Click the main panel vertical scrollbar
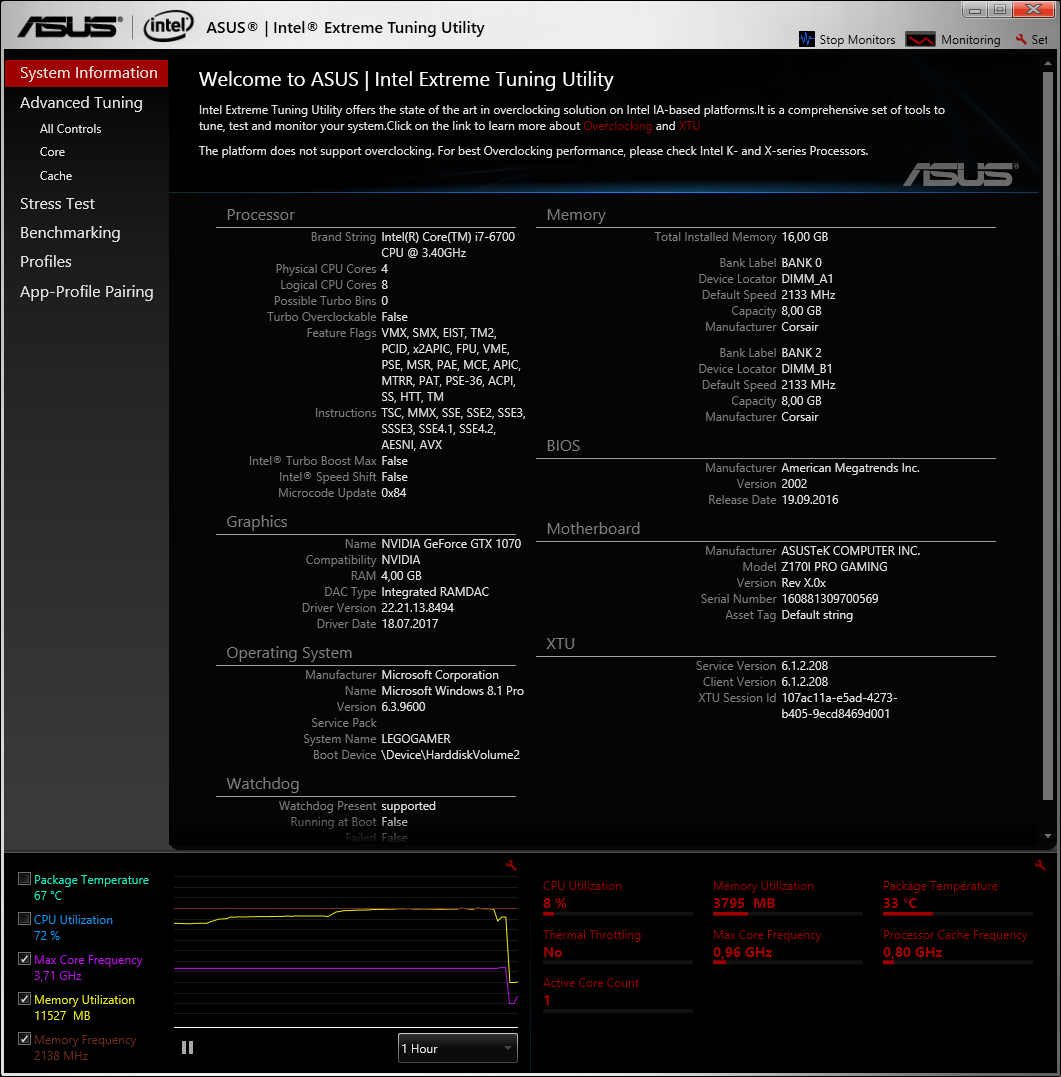 1047,436
